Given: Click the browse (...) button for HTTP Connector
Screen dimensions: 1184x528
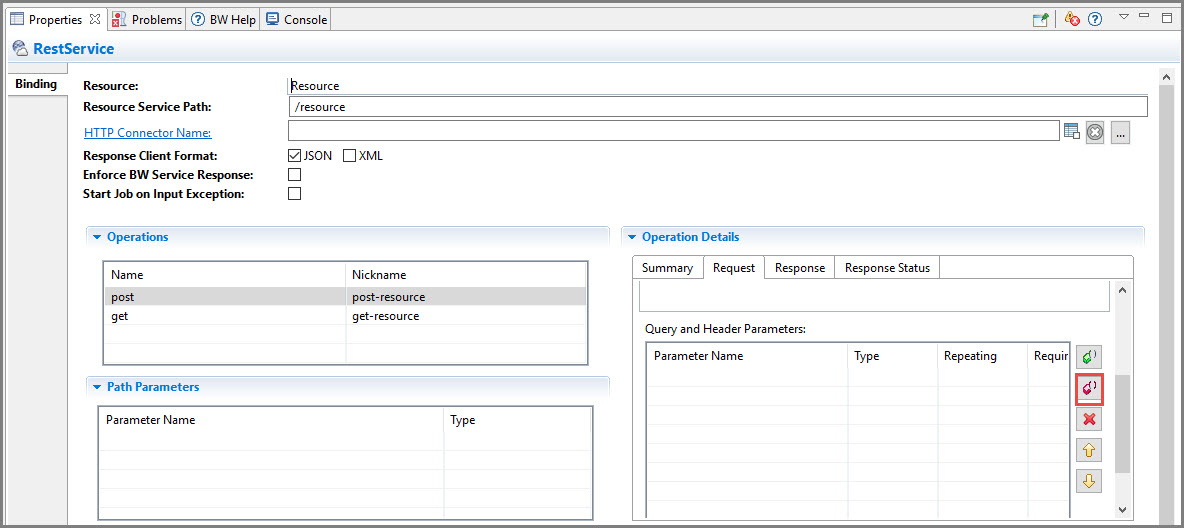Looking at the screenshot, I should 1121,133.
